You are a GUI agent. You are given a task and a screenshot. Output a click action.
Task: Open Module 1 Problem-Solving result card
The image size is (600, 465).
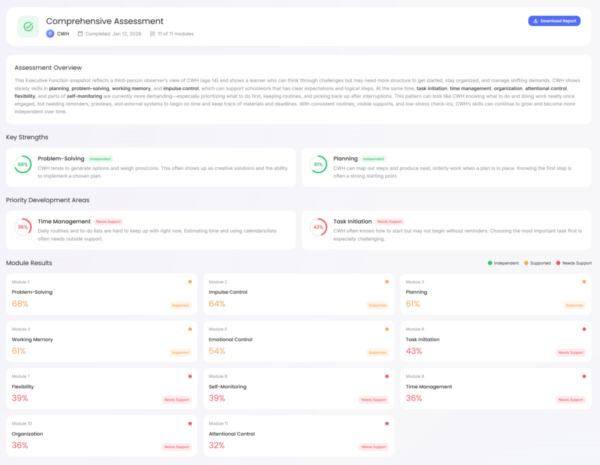pyautogui.click(x=100, y=295)
